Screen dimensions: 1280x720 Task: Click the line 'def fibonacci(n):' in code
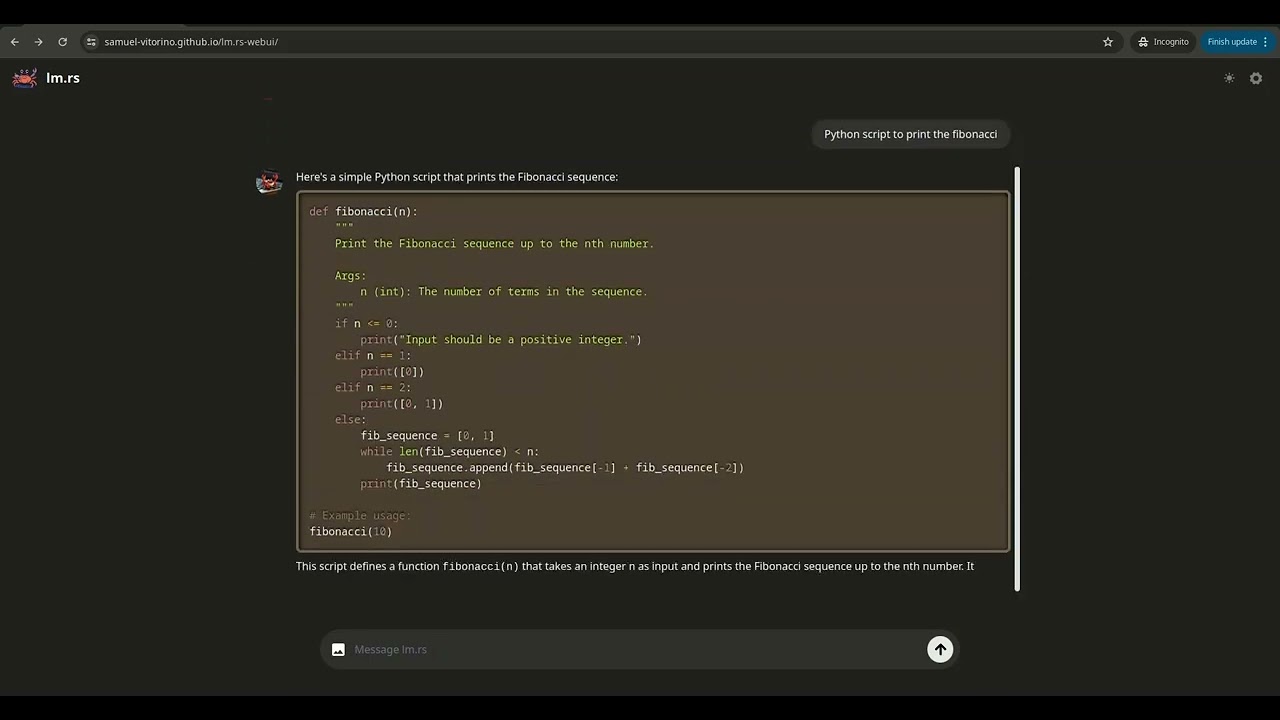point(363,211)
